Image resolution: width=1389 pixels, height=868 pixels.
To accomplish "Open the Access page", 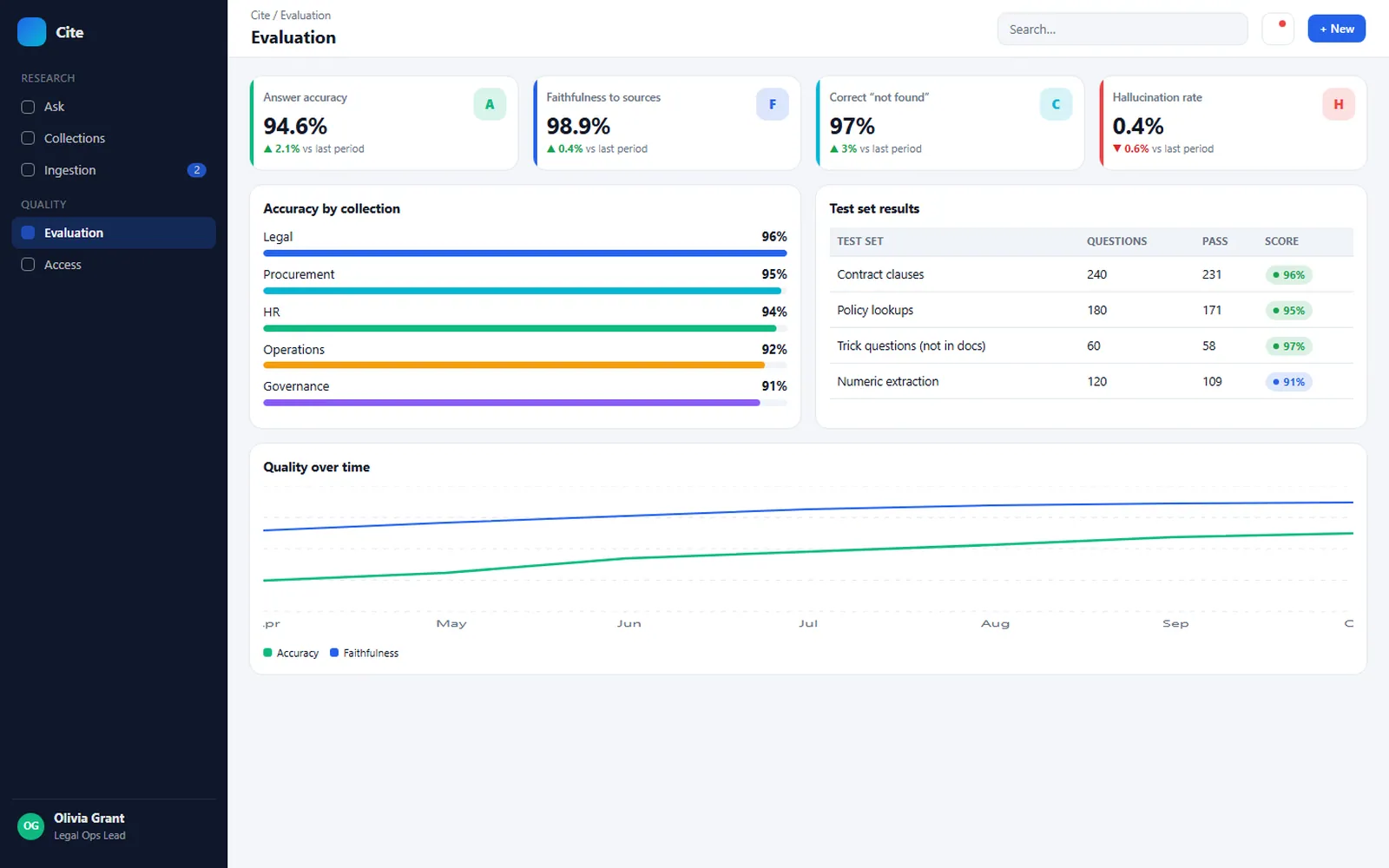I will [x=114, y=265].
